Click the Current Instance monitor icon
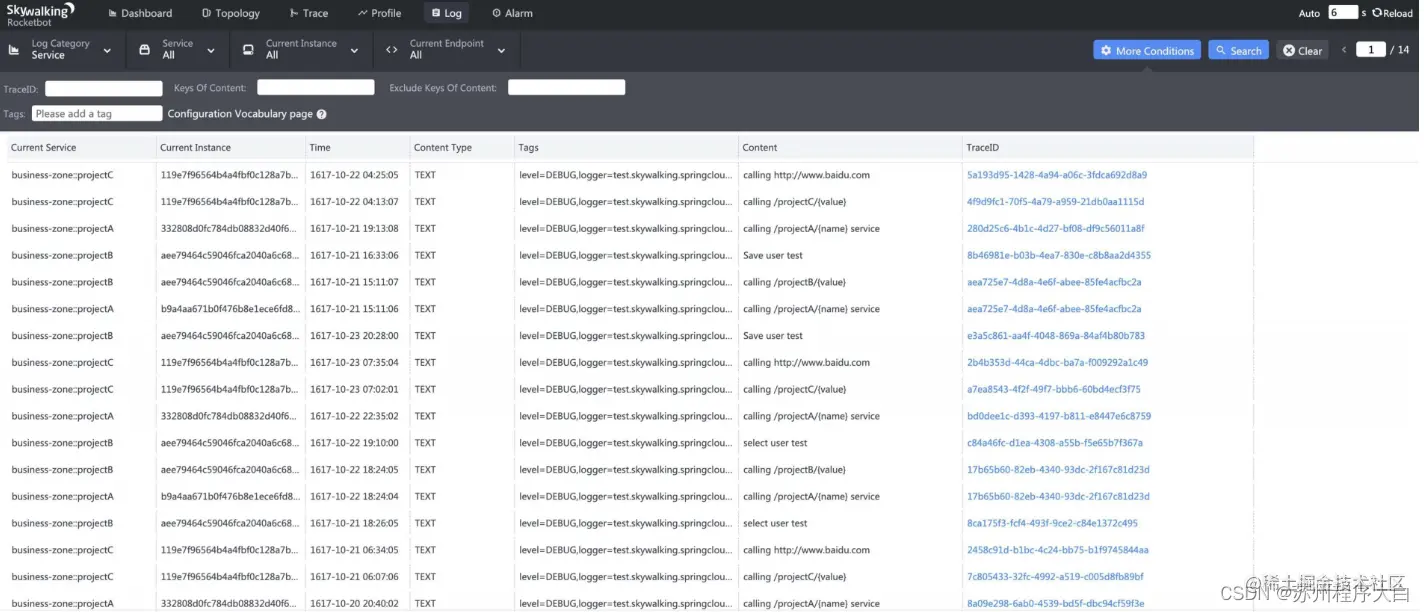Image resolution: width=1424 pixels, height=612 pixels. (x=248, y=50)
